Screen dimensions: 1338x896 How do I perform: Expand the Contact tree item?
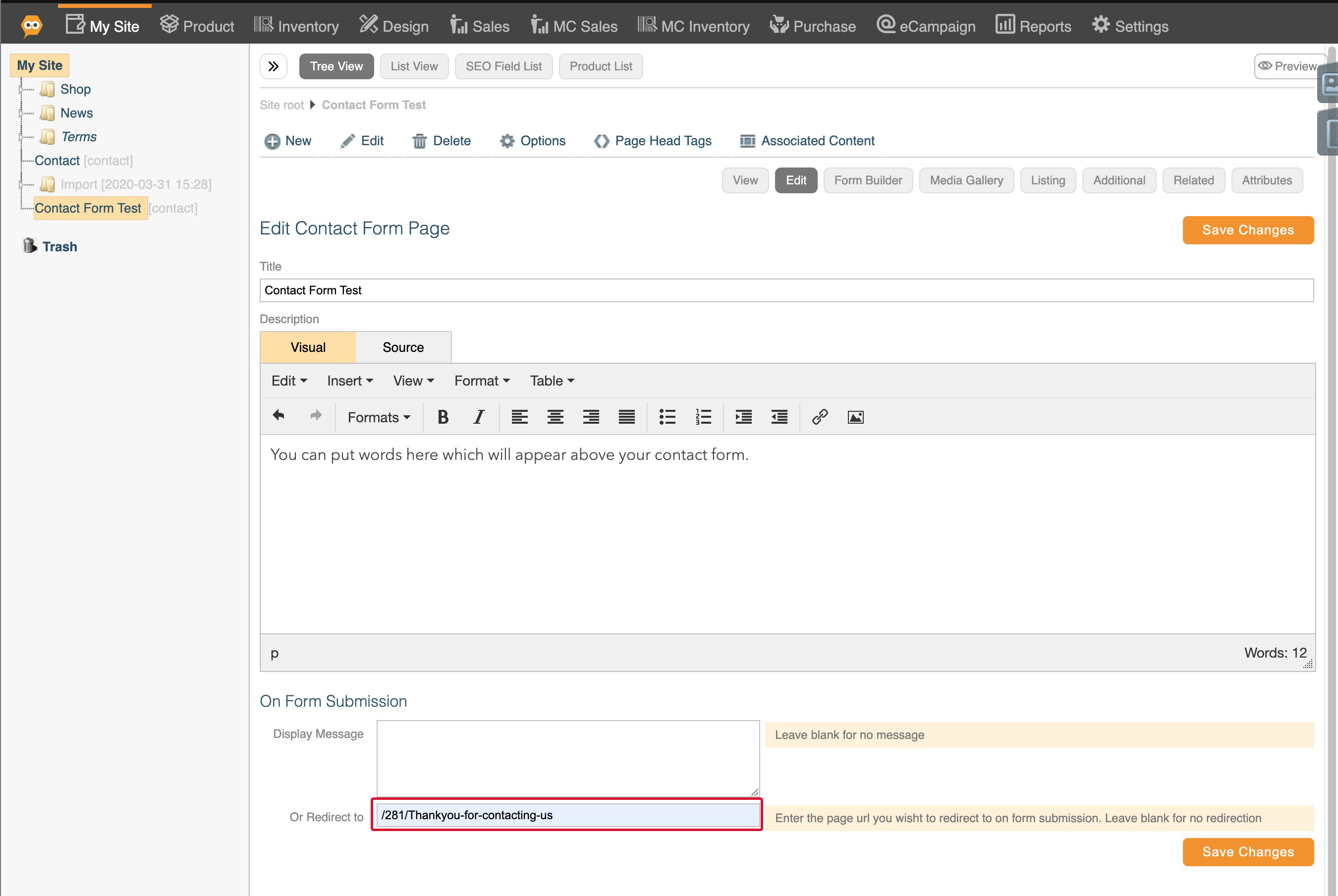point(21,160)
